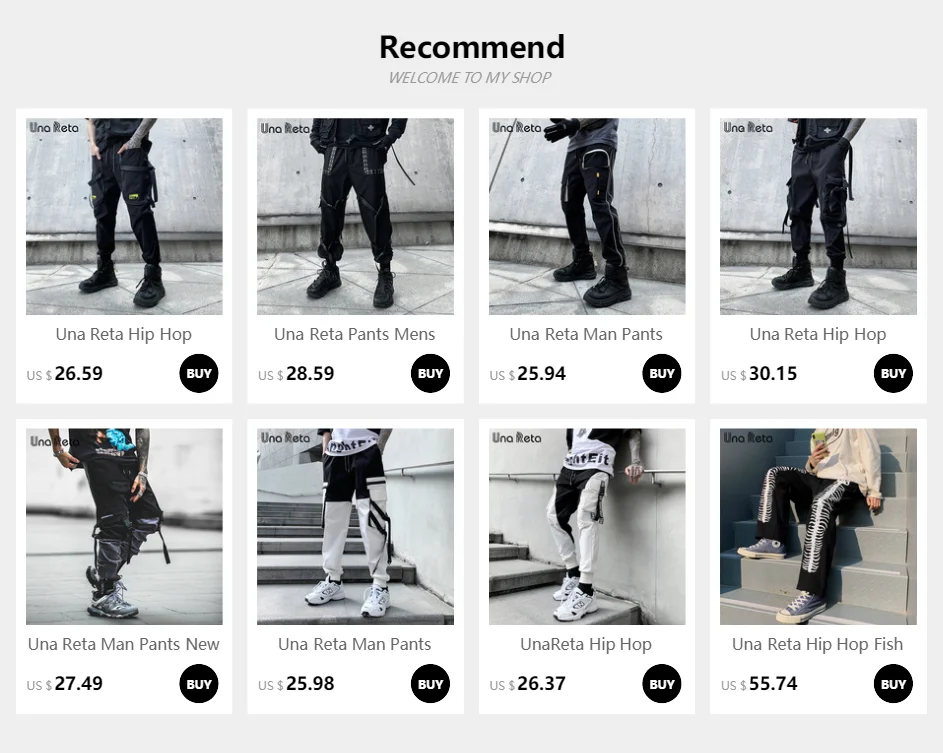
Task: Open the black-and-white stairs pants image priced $25.98
Action: coord(355,526)
